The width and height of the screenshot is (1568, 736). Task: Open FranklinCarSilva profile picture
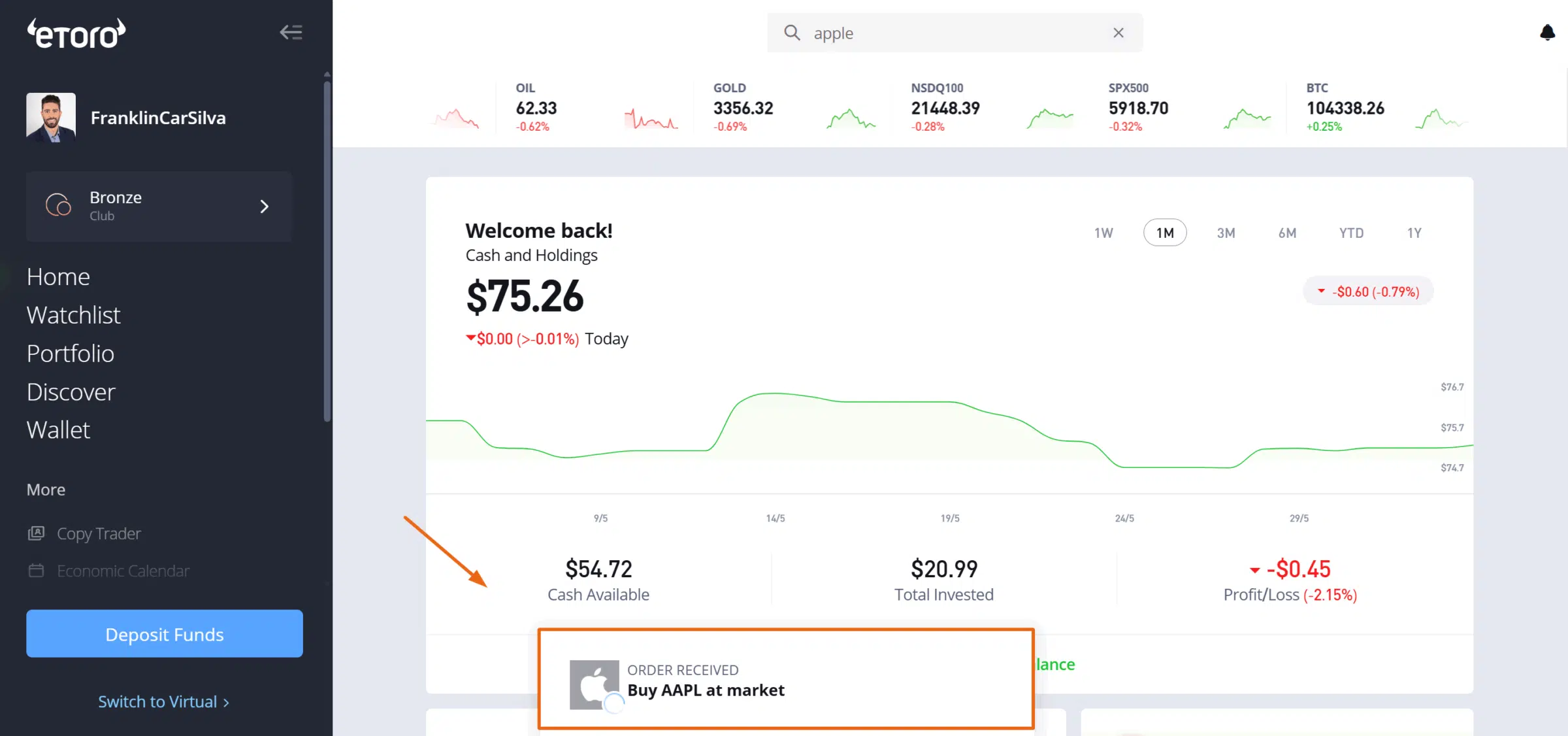[x=51, y=118]
